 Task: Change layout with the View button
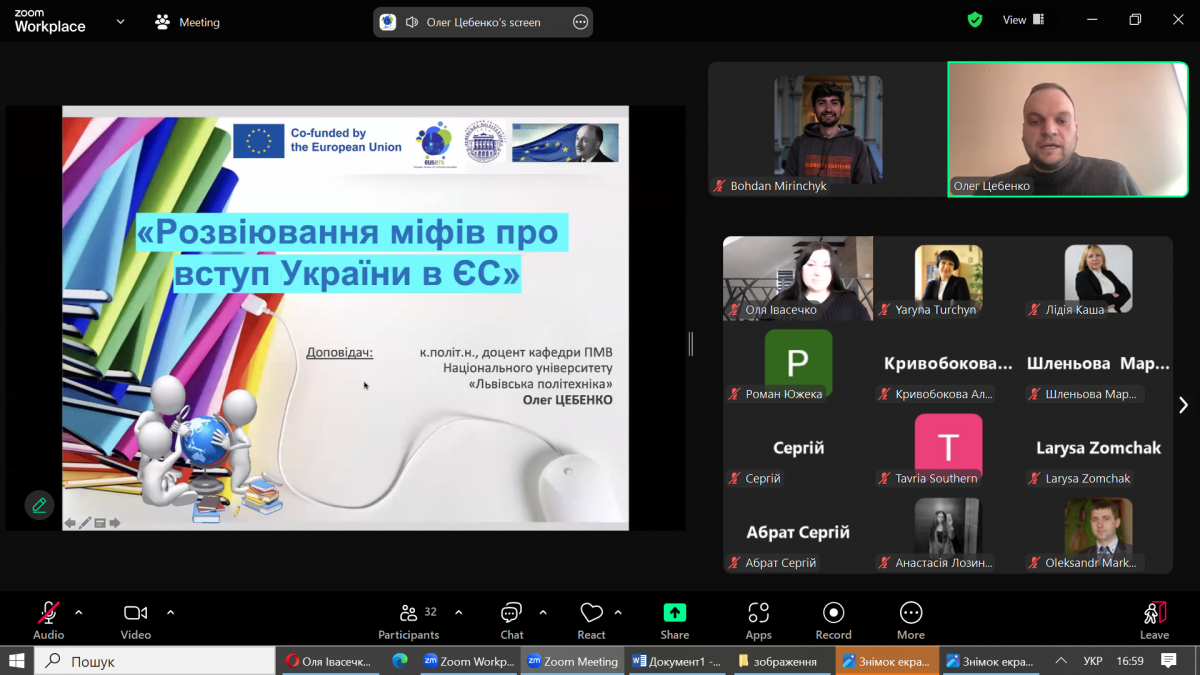point(1023,20)
